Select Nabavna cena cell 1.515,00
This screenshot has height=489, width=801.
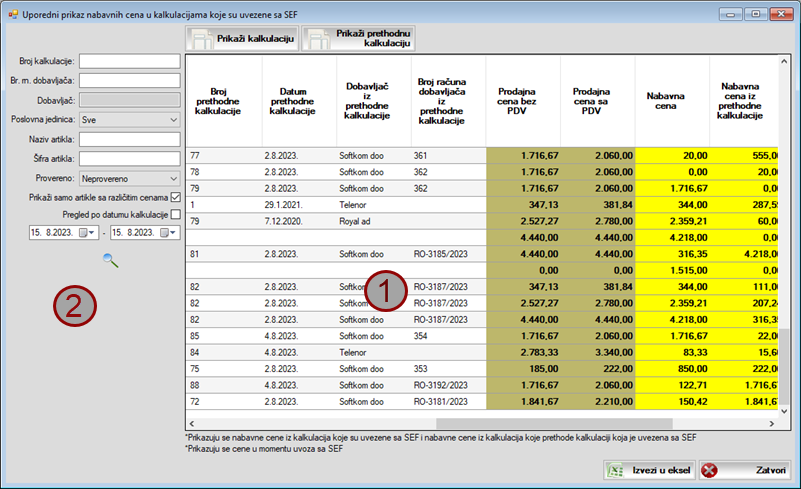click(672, 270)
